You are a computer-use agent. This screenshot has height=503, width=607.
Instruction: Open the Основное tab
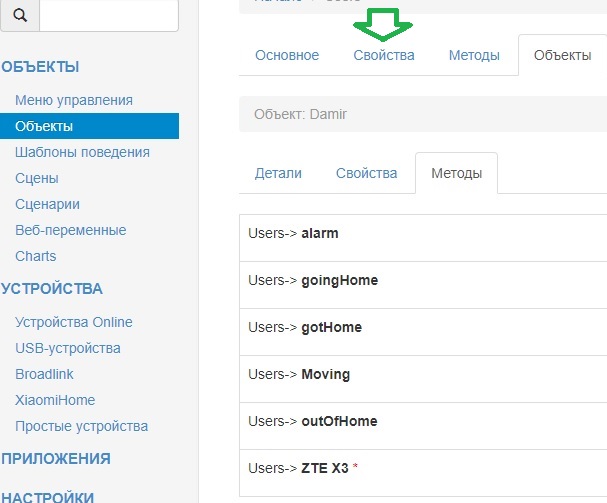click(x=287, y=56)
